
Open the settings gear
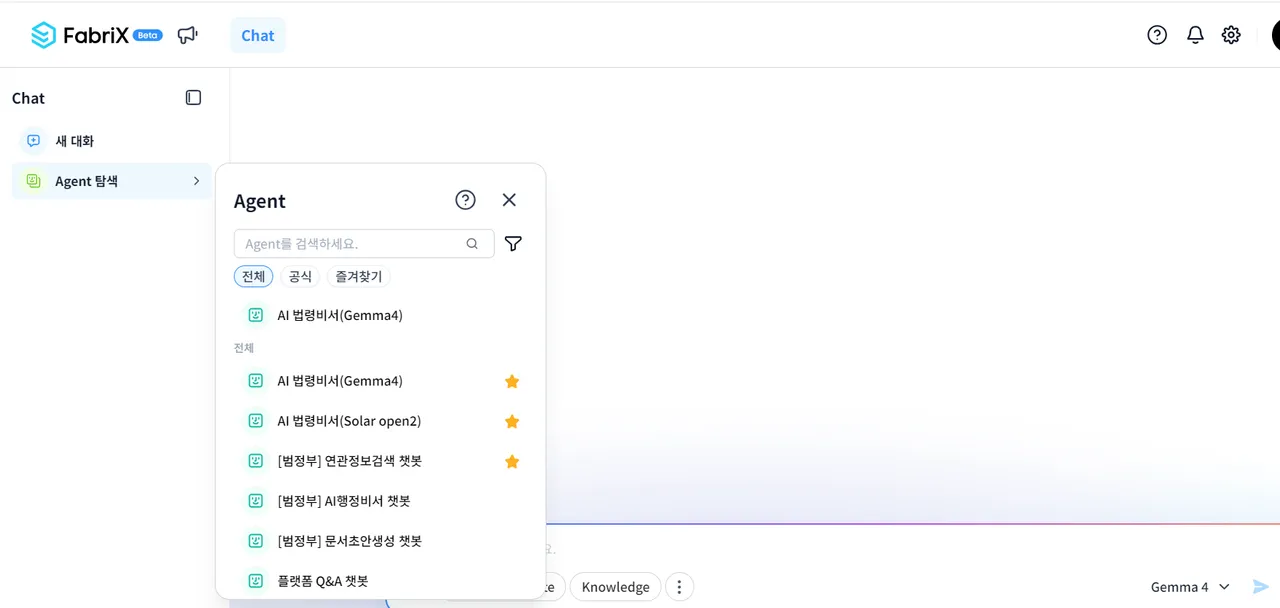click(1231, 35)
